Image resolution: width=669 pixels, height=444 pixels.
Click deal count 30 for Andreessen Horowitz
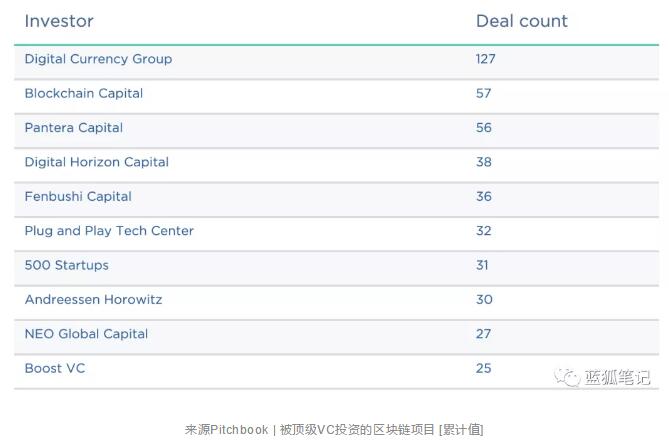[484, 300]
